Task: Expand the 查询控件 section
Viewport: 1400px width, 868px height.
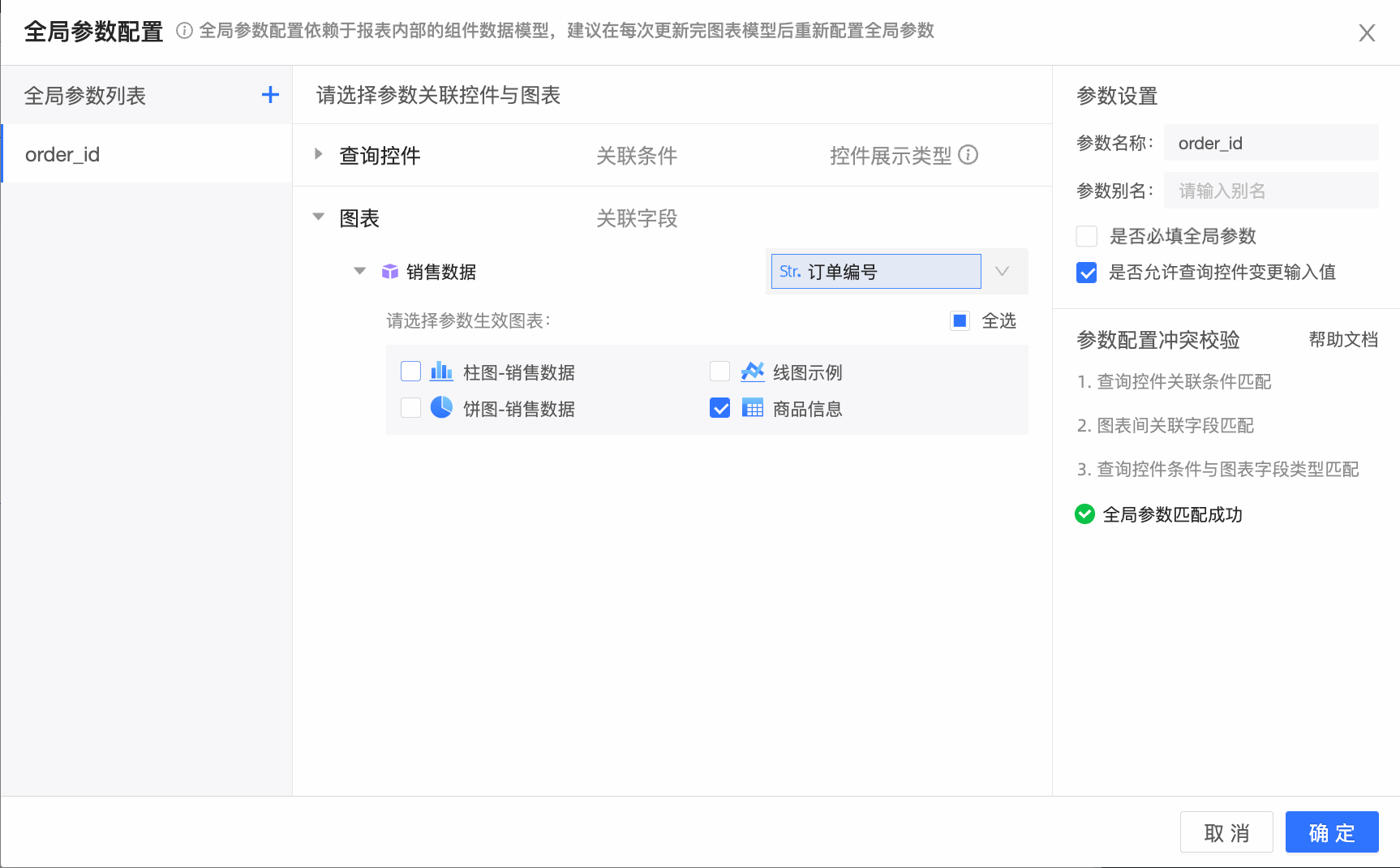Action: [x=319, y=154]
